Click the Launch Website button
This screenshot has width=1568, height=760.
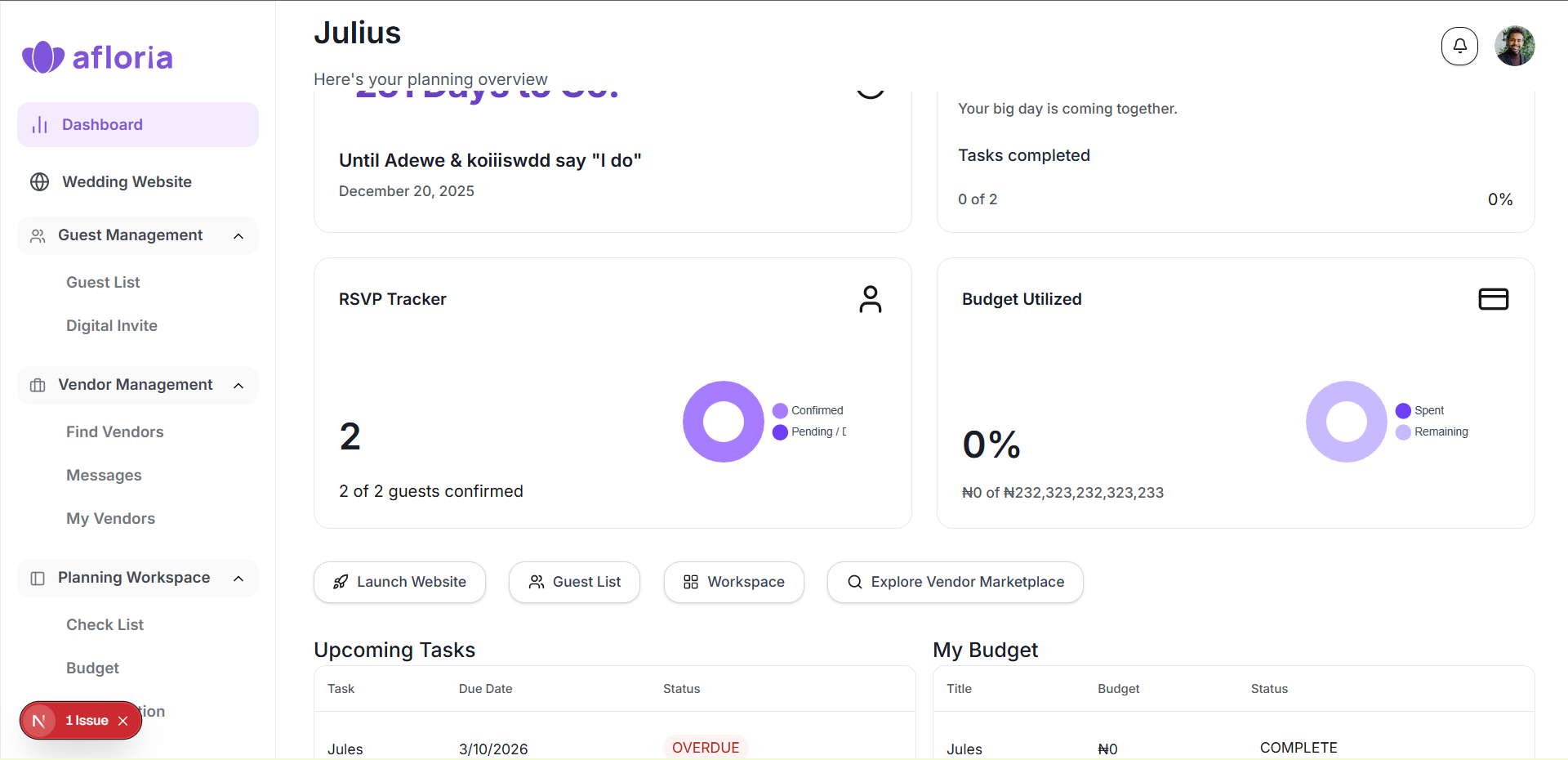click(x=399, y=582)
